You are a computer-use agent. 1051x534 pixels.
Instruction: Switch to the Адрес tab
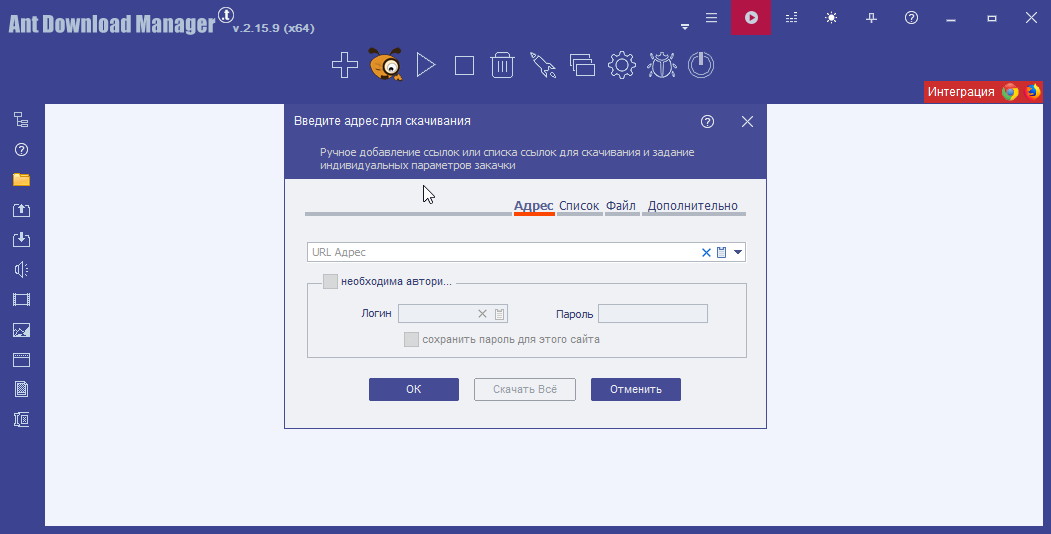(534, 206)
